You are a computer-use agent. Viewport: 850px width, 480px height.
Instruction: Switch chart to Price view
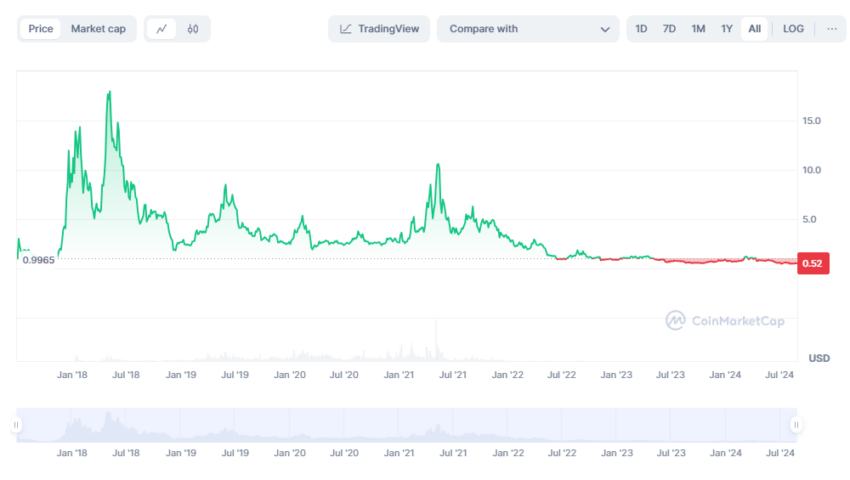[41, 29]
